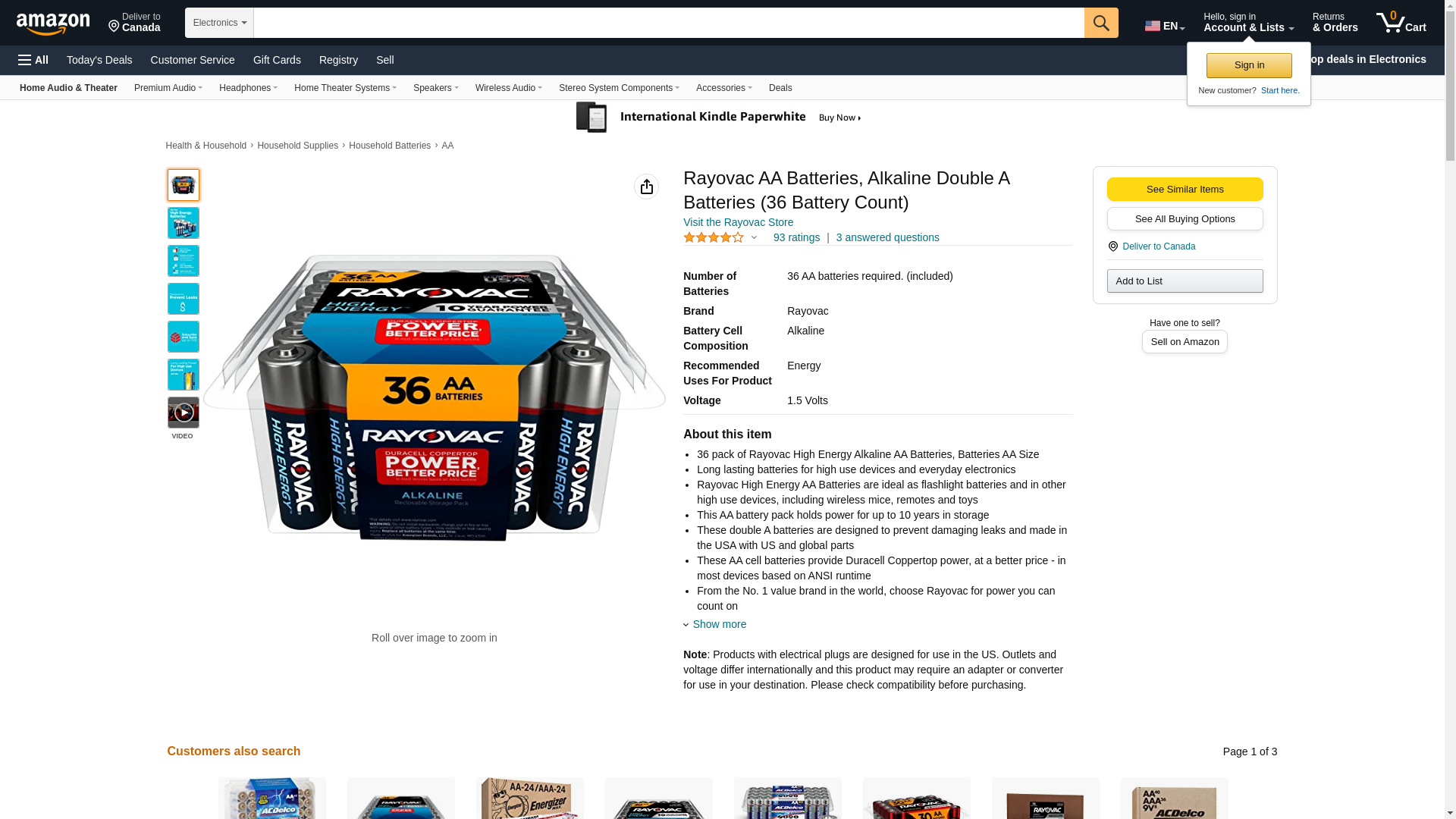The image size is (1456, 819).
Task: Click the star rating icons
Action: tap(714, 237)
